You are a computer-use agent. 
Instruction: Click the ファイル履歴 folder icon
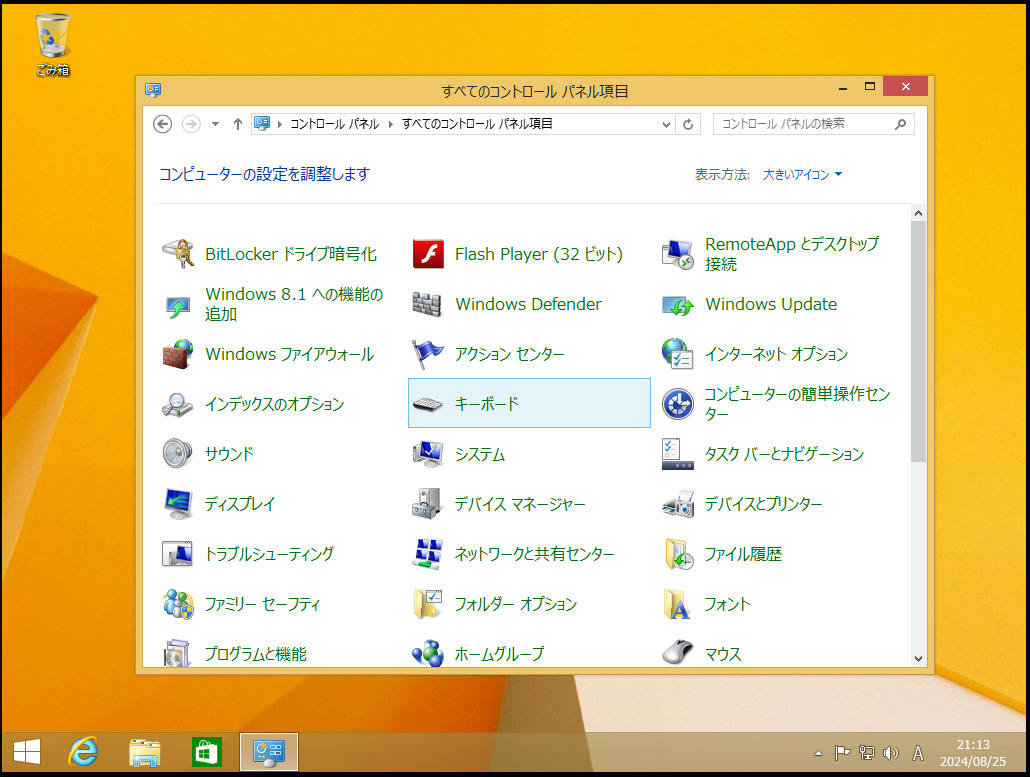[678, 554]
